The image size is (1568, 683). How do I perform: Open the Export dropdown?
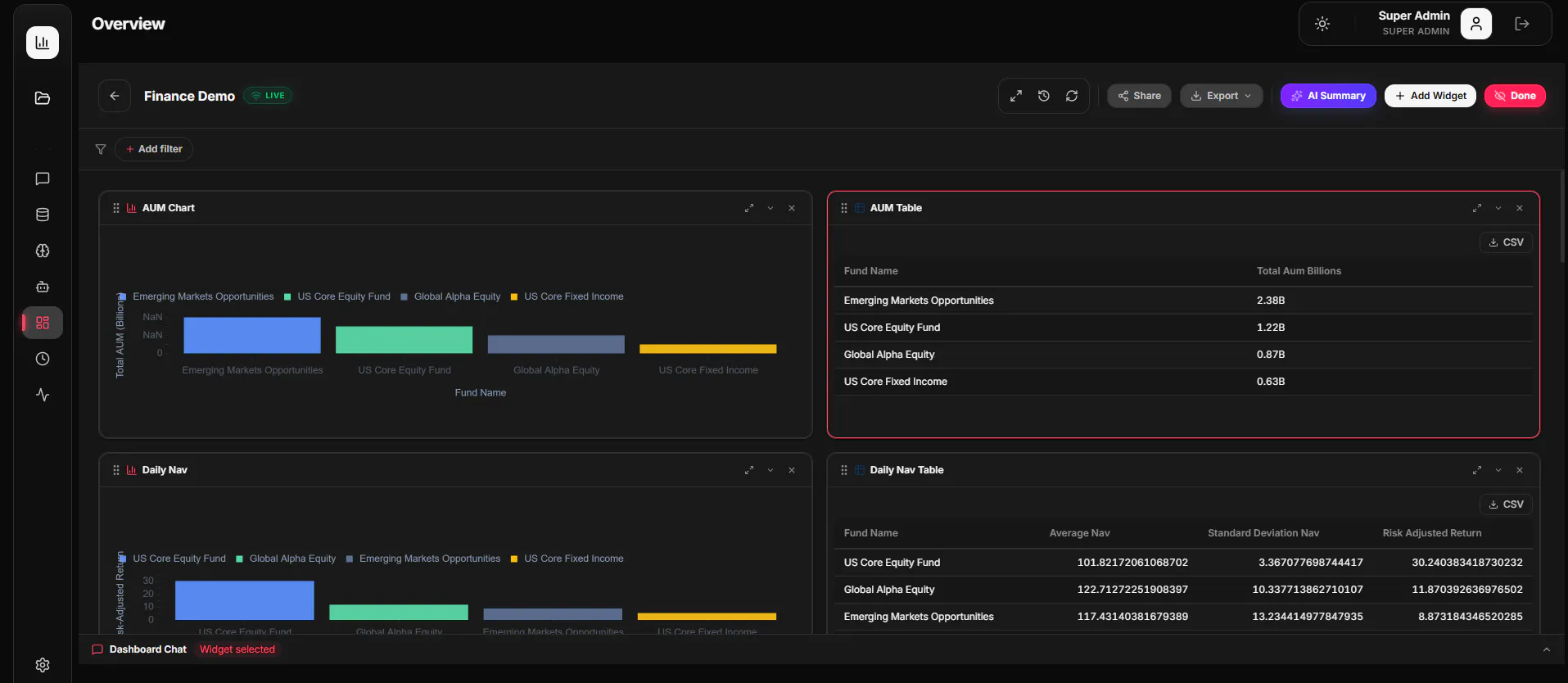point(1221,96)
